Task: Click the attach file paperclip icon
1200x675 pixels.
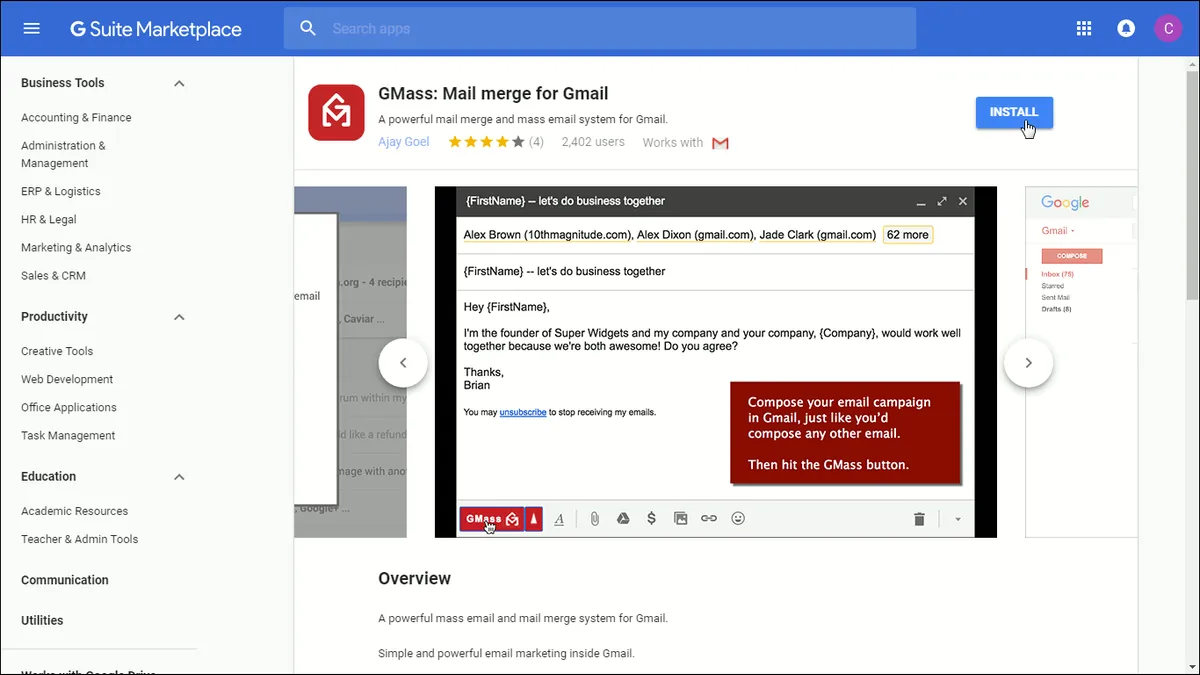Action: (x=594, y=519)
